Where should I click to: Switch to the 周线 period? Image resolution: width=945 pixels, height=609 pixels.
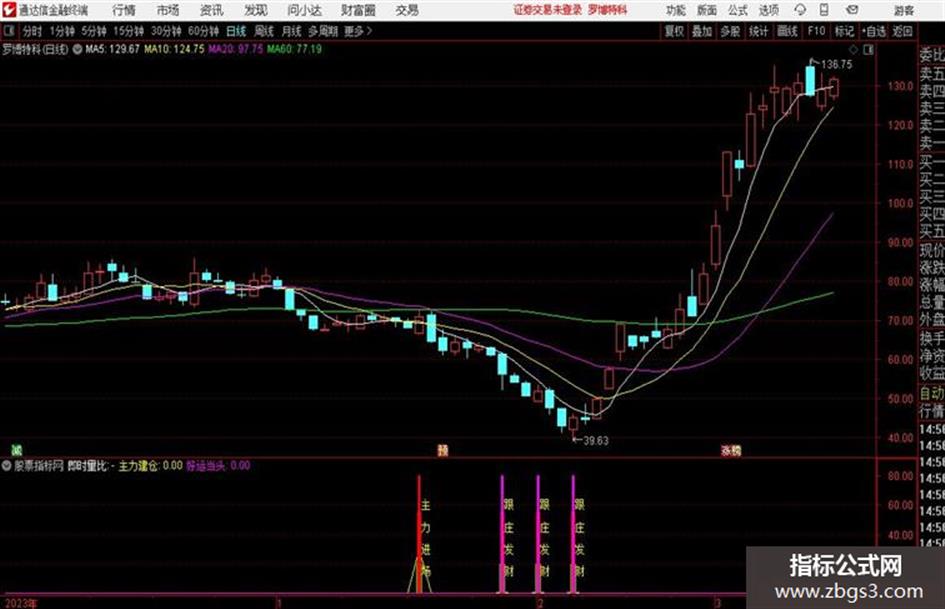[263, 31]
